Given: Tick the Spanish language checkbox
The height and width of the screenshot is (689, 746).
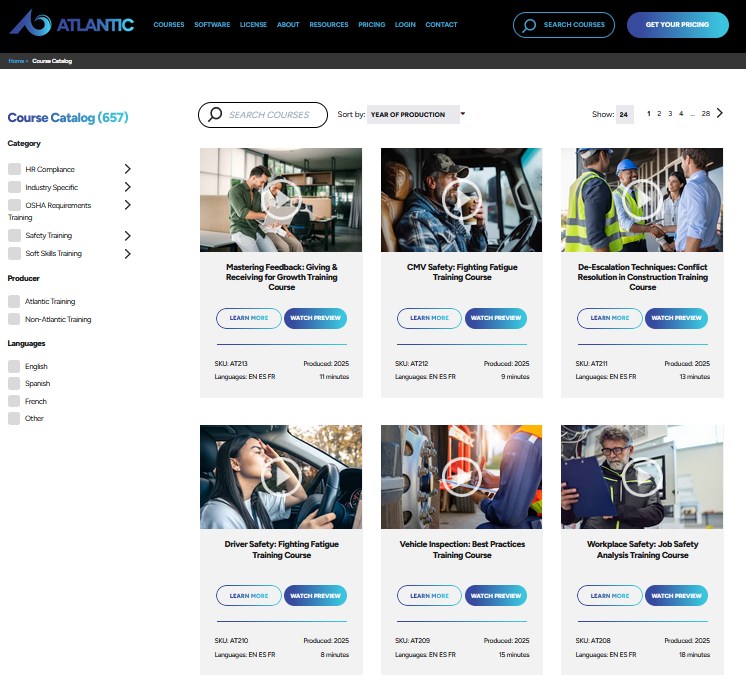Looking at the screenshot, I should (x=14, y=384).
